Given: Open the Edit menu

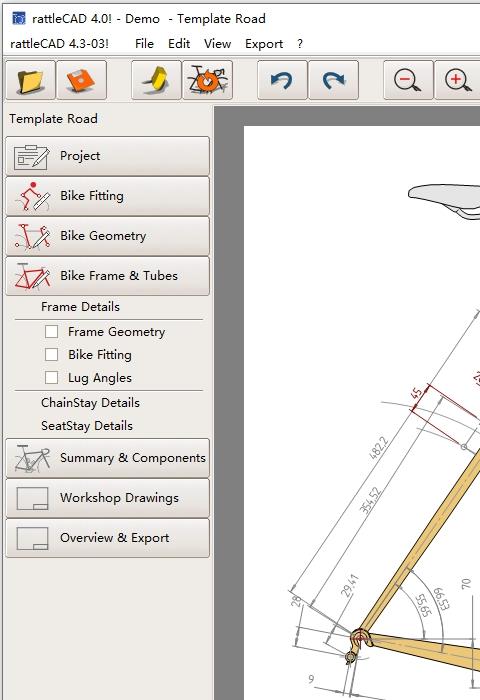Looking at the screenshot, I should (x=179, y=44).
